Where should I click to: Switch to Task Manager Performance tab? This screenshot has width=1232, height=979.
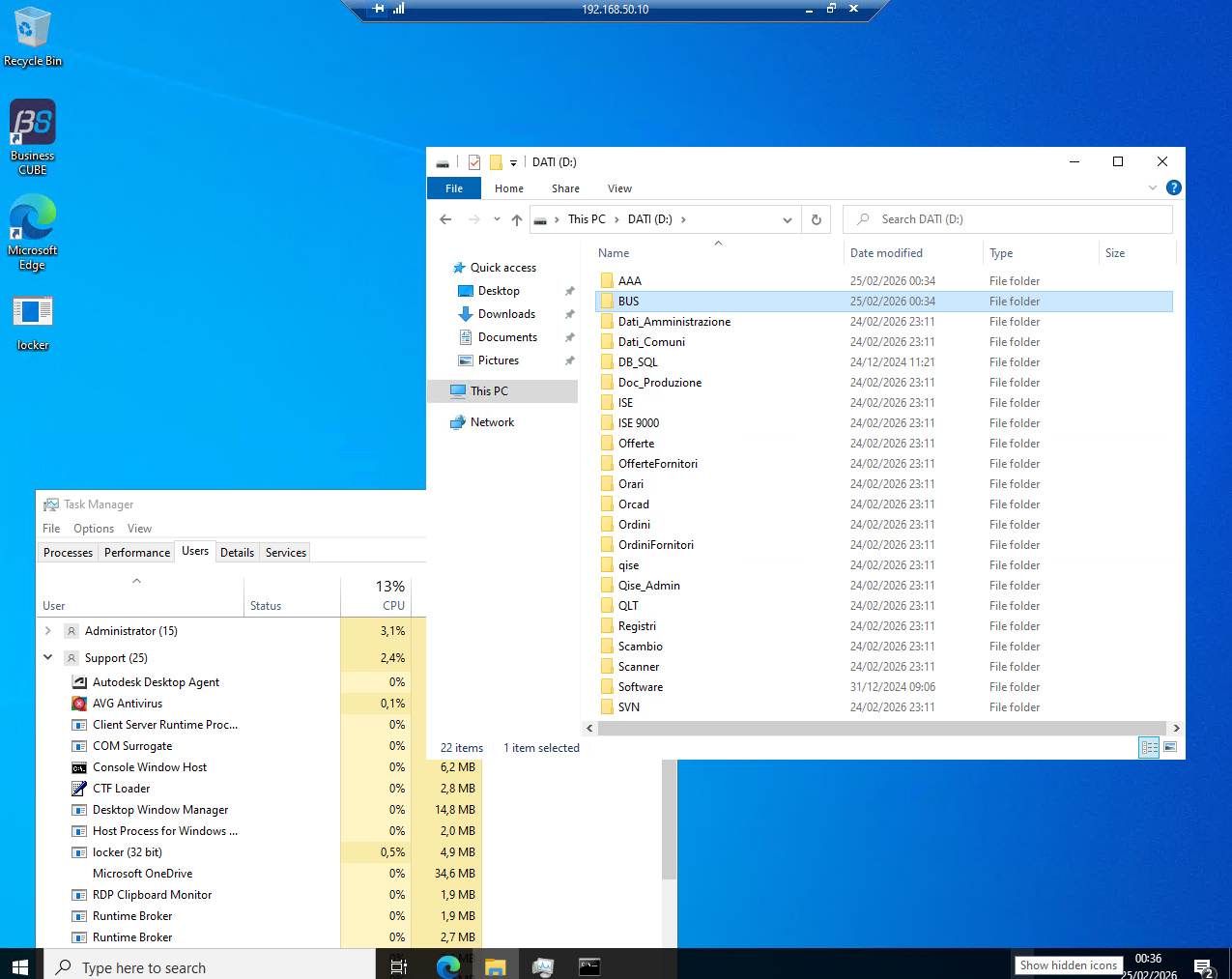[x=137, y=553]
